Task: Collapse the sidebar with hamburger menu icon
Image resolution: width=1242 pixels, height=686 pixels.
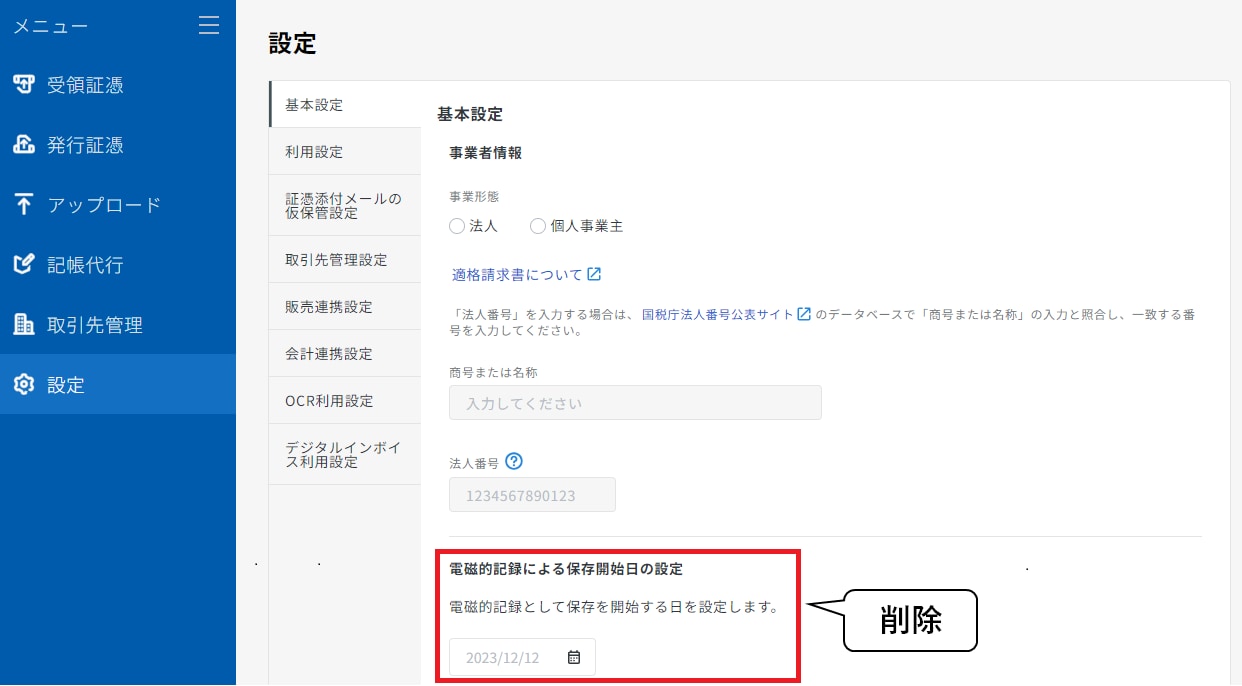Action: click(209, 25)
